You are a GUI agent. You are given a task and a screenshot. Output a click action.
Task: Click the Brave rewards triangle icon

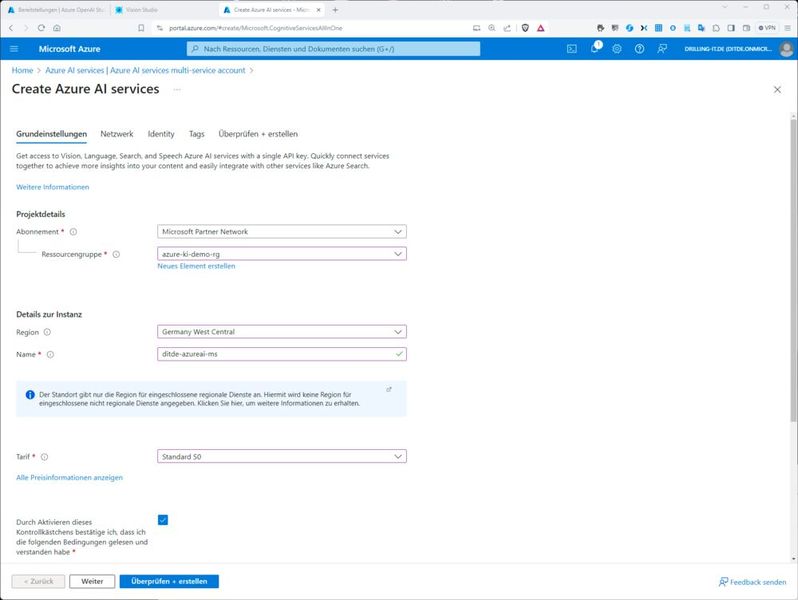tap(540, 28)
